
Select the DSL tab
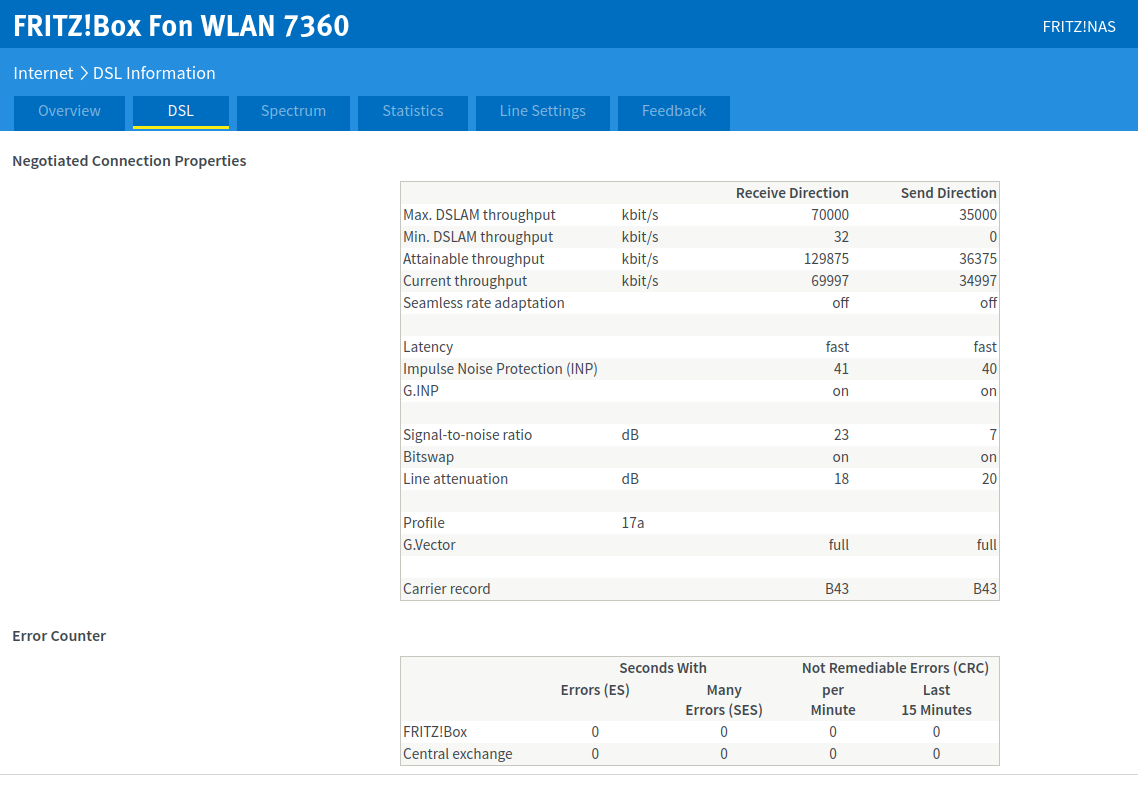pos(181,112)
